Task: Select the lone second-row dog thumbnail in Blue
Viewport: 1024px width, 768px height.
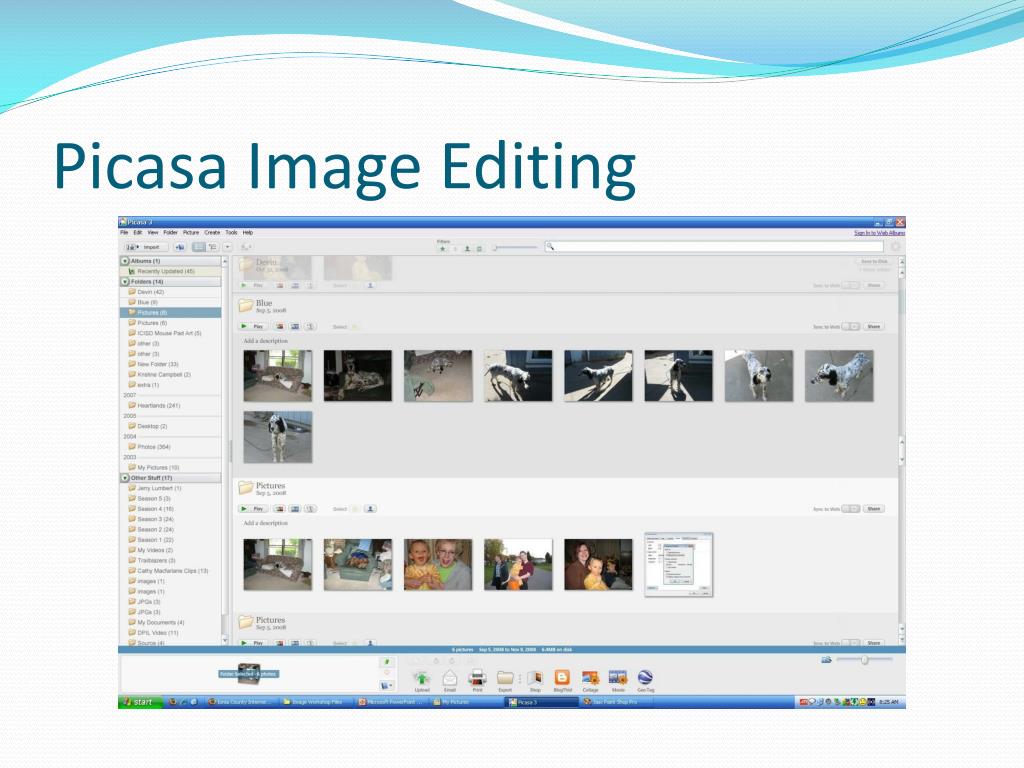Action: [278, 437]
